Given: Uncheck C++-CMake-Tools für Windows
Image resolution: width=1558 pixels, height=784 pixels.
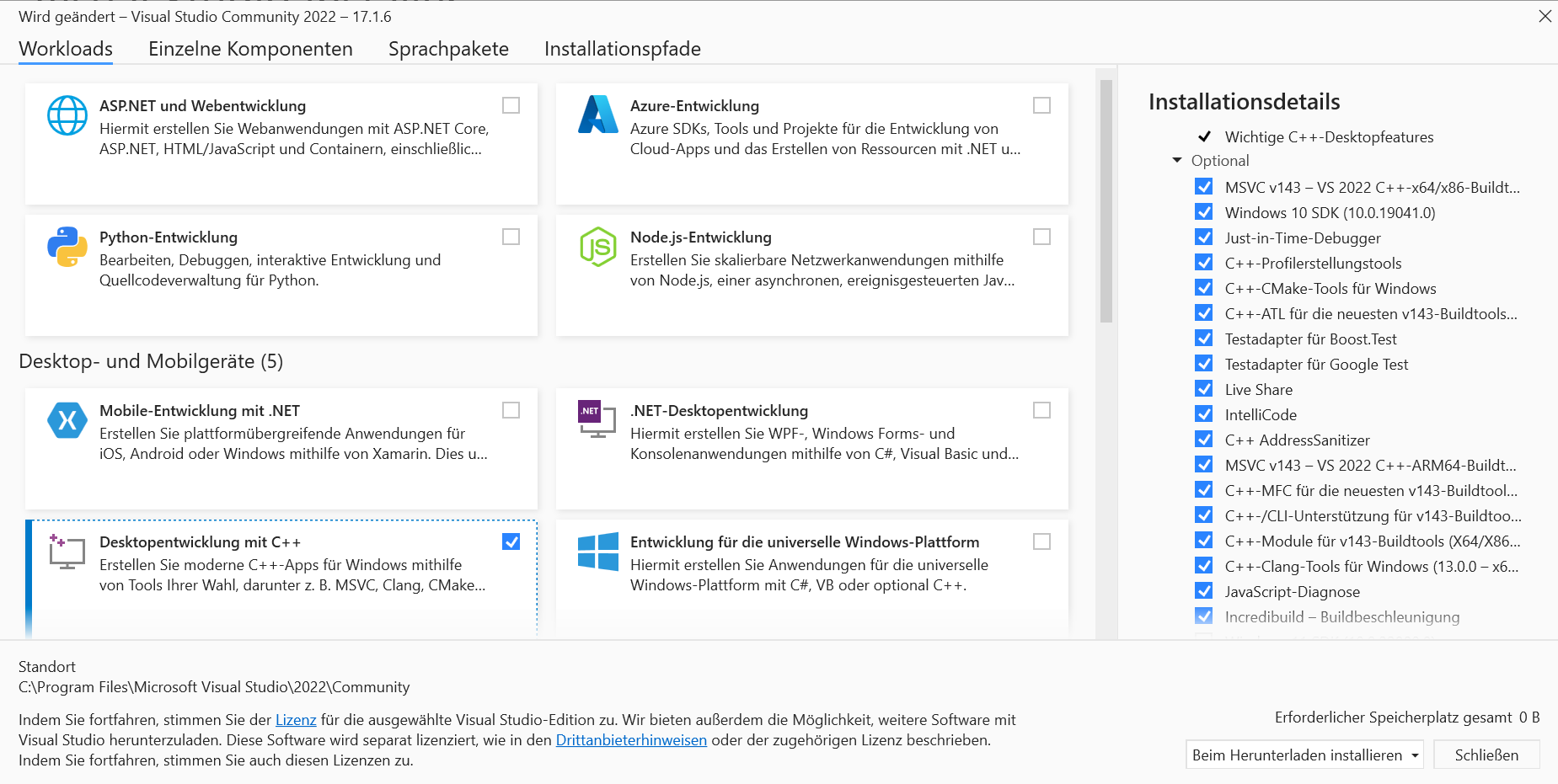Looking at the screenshot, I should click(x=1204, y=288).
